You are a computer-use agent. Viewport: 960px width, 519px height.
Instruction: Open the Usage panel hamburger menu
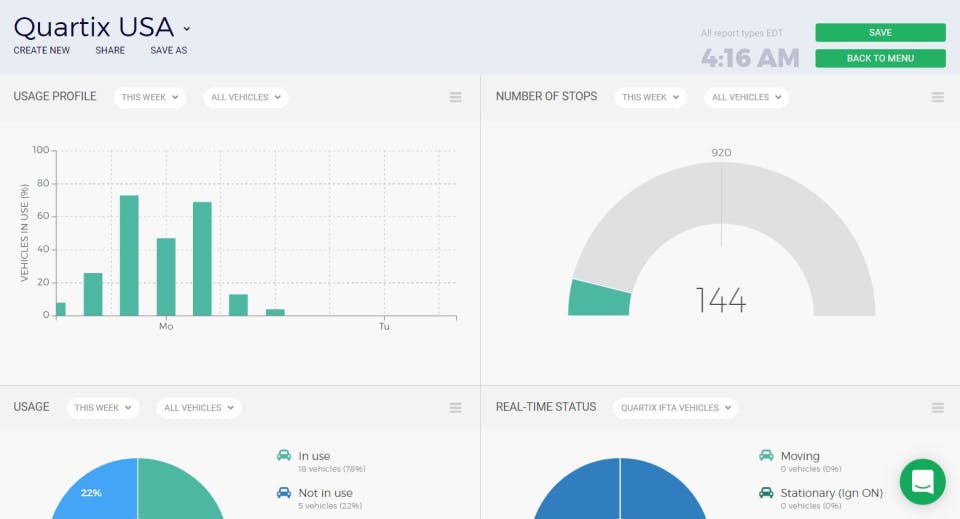455,408
